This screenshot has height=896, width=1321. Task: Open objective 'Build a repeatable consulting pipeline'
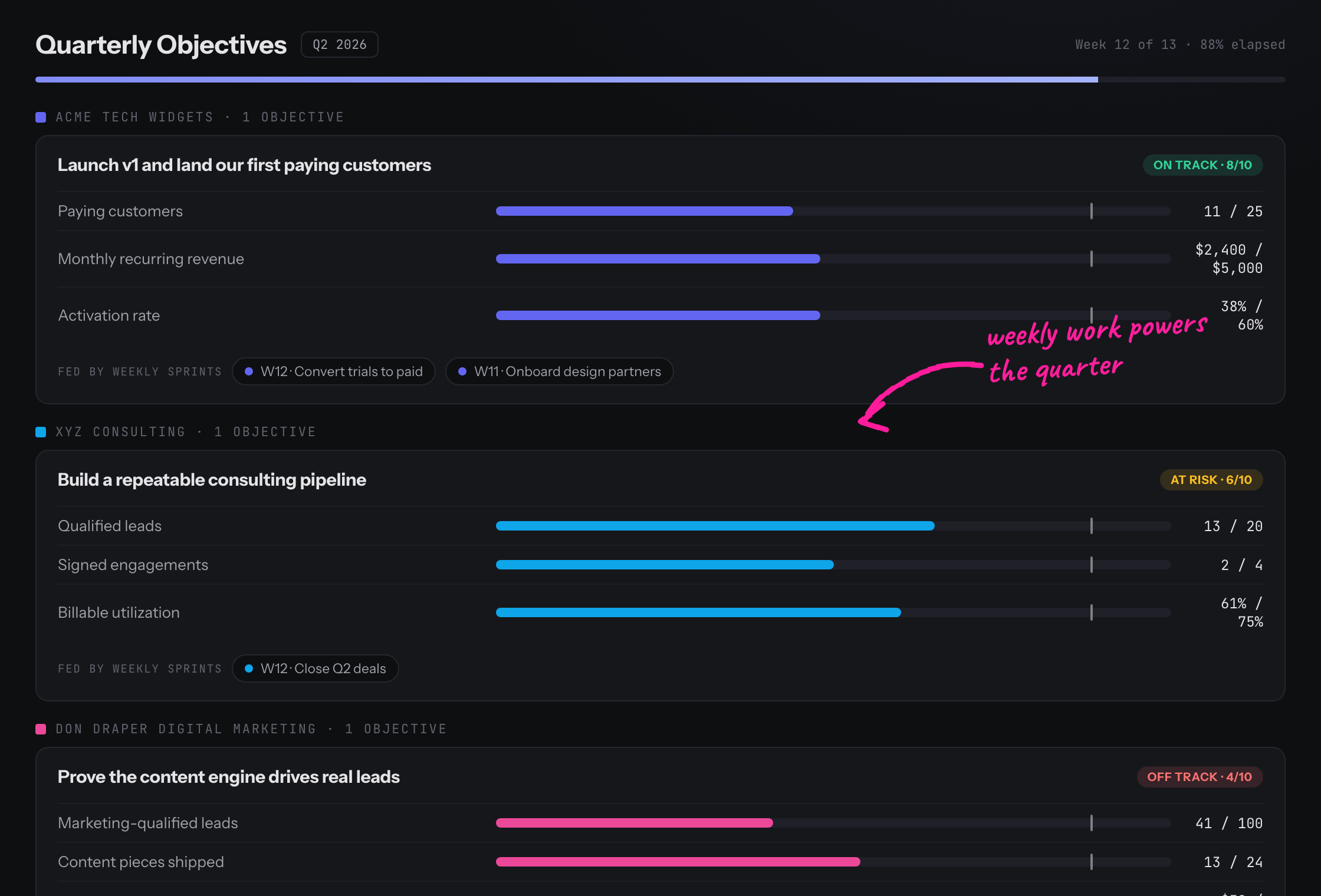click(x=212, y=480)
